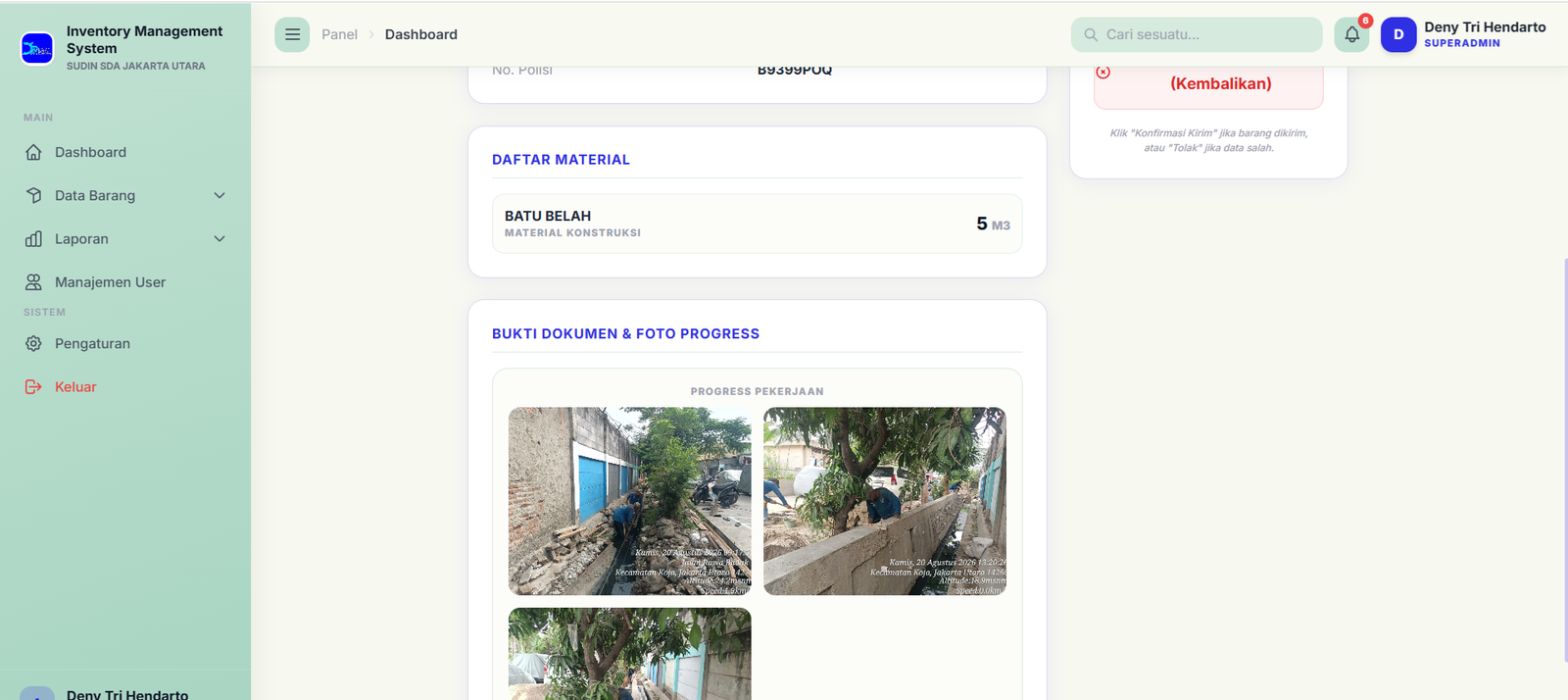Expand the Data Barang submenu chevron
The width and height of the screenshot is (1568, 700).
220,195
